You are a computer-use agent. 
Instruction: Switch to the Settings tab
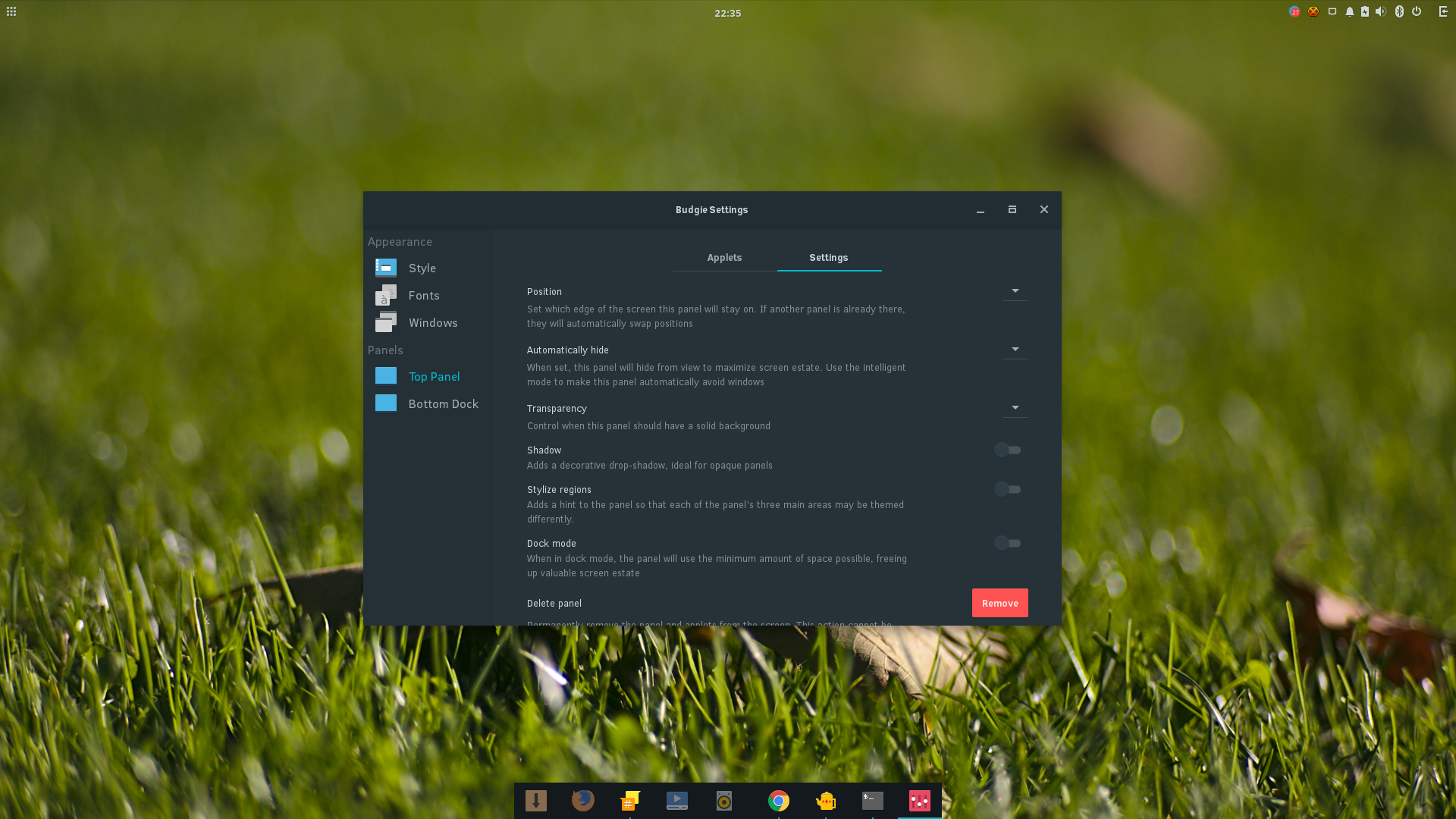point(829,258)
